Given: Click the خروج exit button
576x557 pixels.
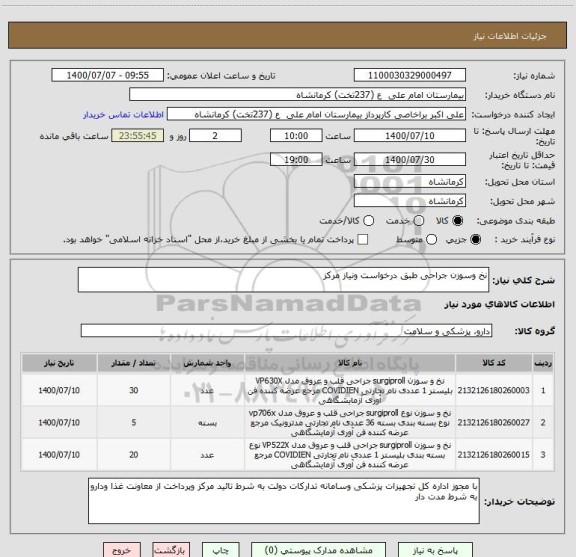Looking at the screenshot, I should click(x=122, y=550).
